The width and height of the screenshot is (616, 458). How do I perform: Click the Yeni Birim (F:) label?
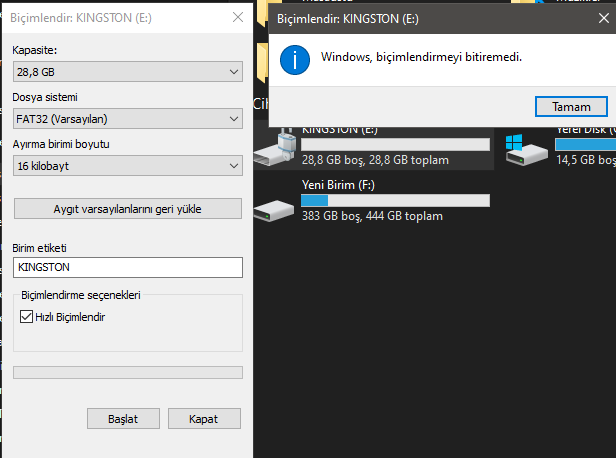click(338, 185)
